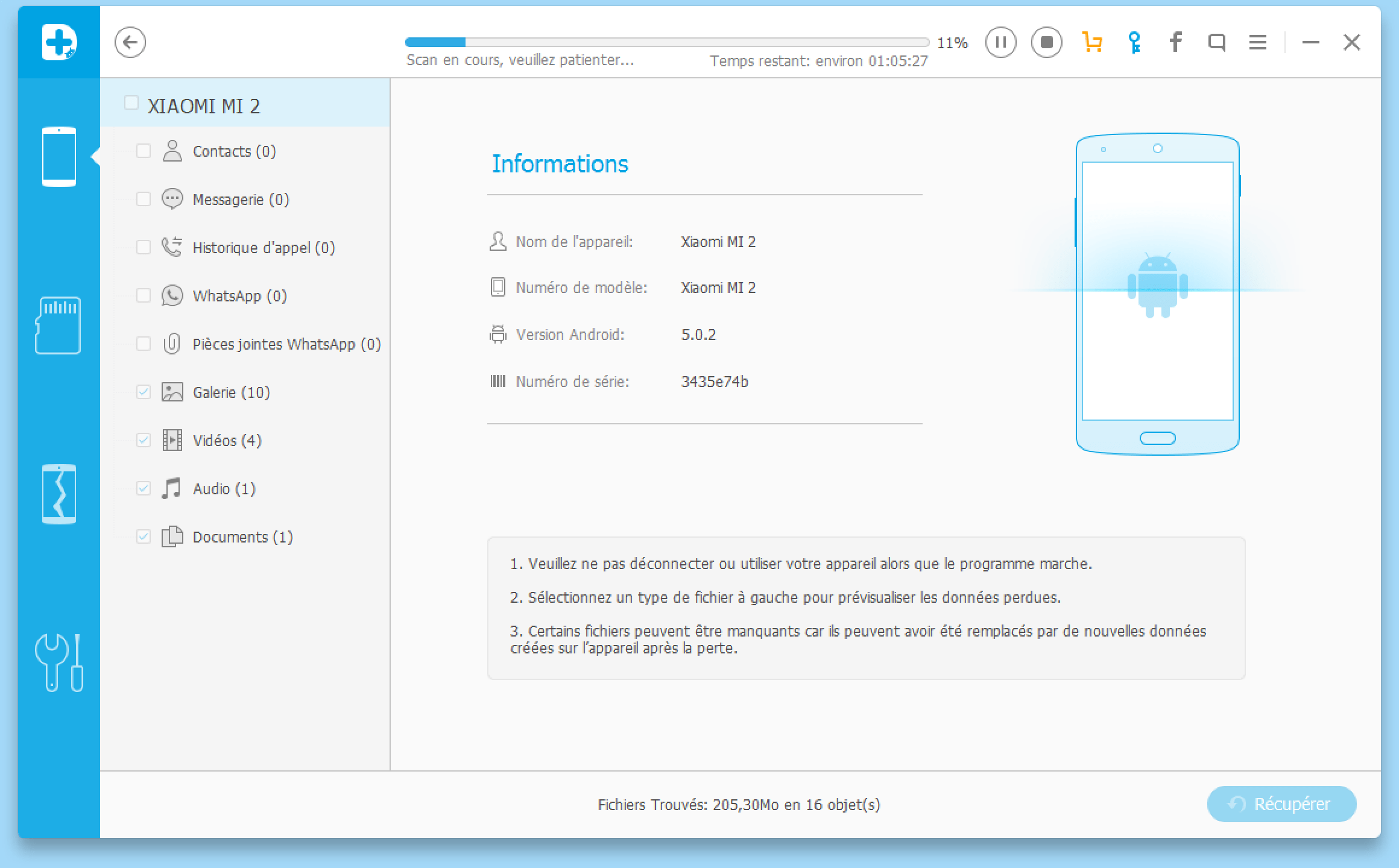1399x868 pixels.
Task: Open the toolbox with wrench and screwdriver
Action: [x=59, y=662]
